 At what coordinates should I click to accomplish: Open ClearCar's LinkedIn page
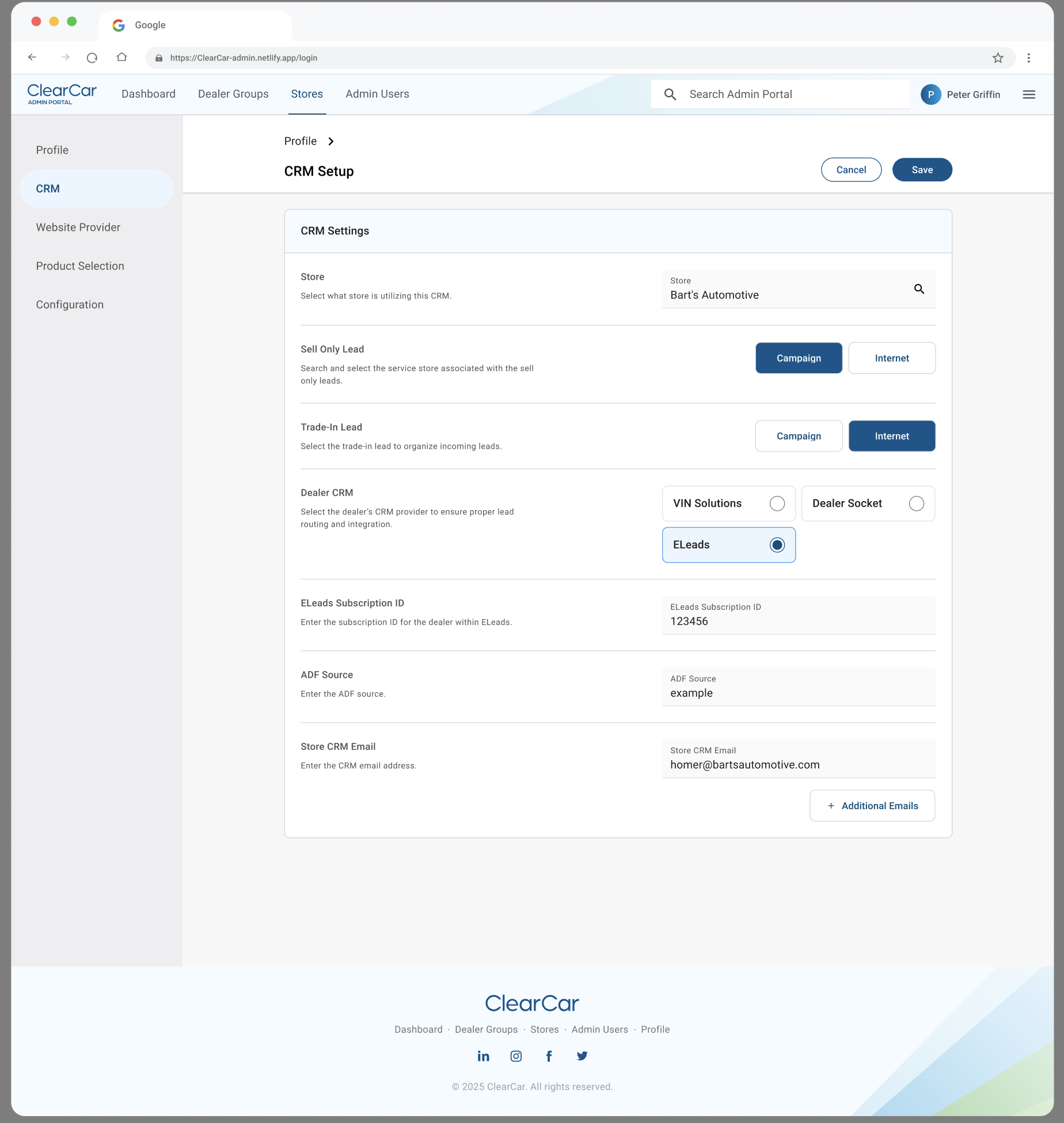click(x=483, y=1056)
